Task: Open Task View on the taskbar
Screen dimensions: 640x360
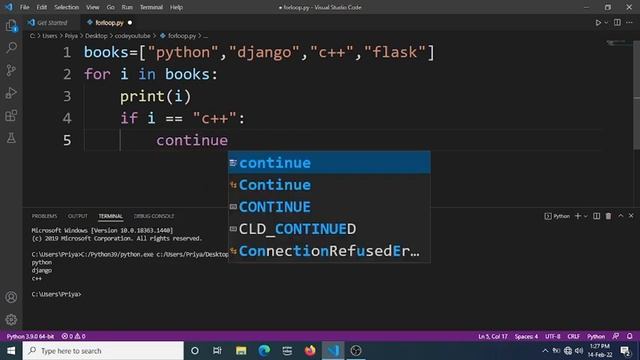Action: click(217, 351)
